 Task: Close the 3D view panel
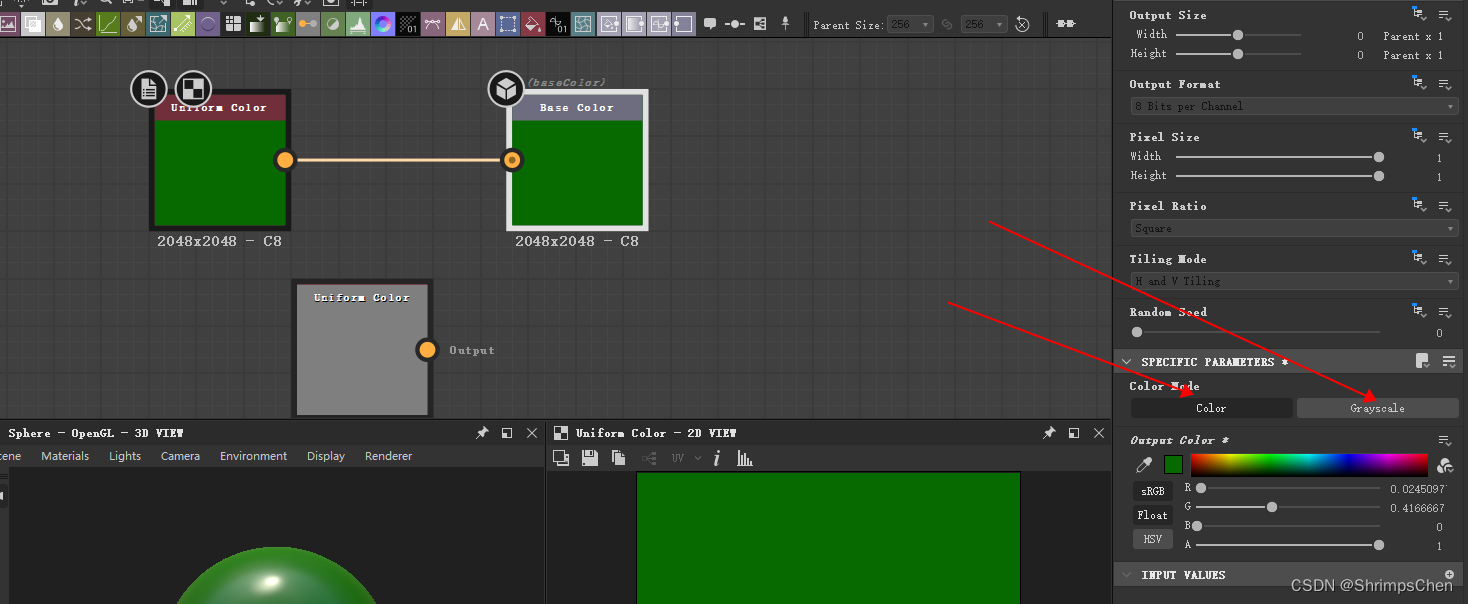[x=532, y=433]
